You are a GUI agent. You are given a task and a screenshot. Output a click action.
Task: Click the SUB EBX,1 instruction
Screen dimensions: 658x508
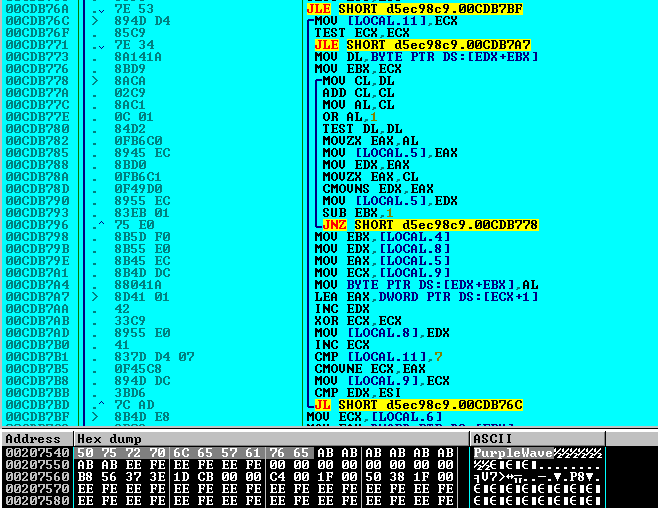(352, 212)
